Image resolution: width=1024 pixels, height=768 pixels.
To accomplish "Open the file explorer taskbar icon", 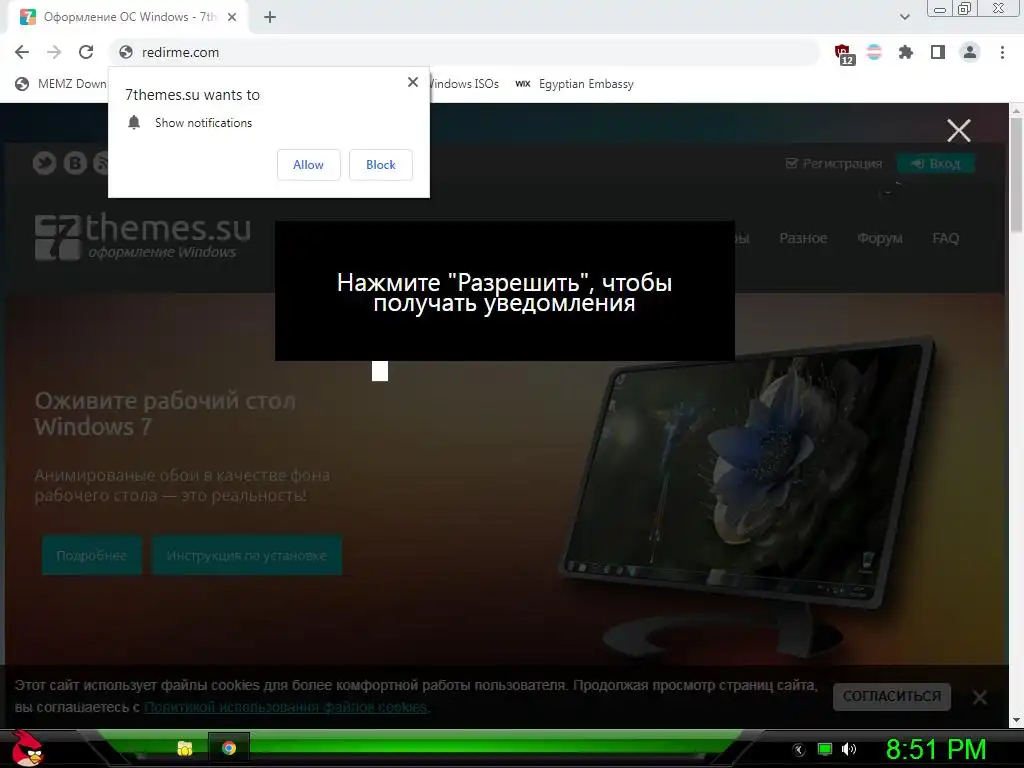I will click(185, 748).
